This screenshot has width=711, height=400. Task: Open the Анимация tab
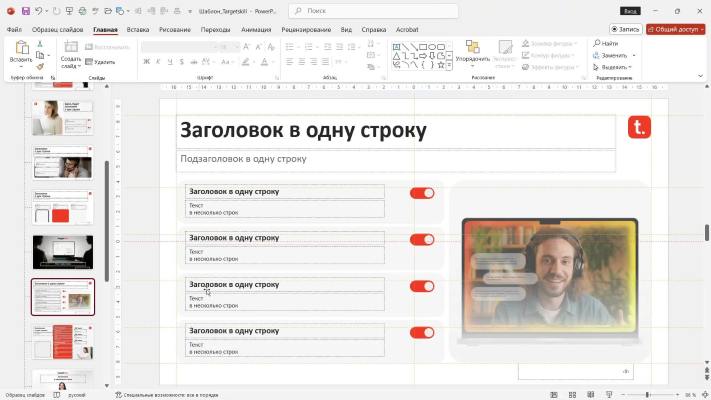[256, 29]
